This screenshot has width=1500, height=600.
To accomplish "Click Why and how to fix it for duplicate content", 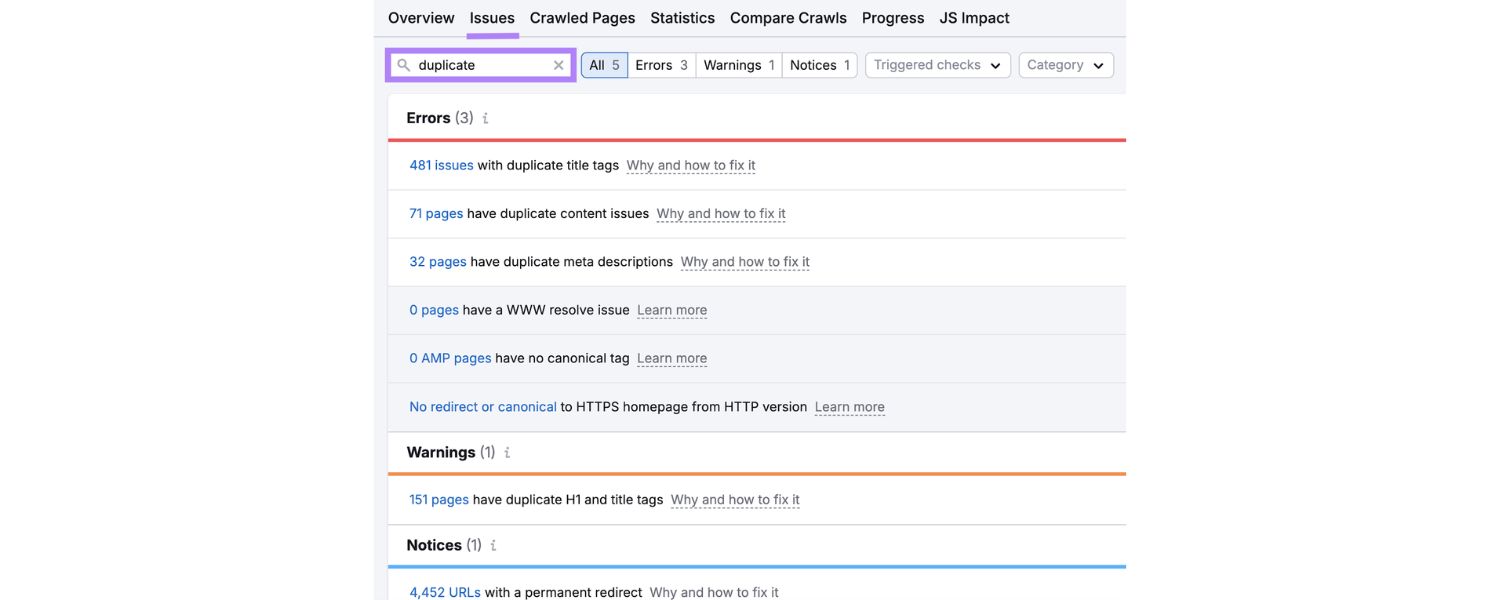I will pyautogui.click(x=720, y=213).
